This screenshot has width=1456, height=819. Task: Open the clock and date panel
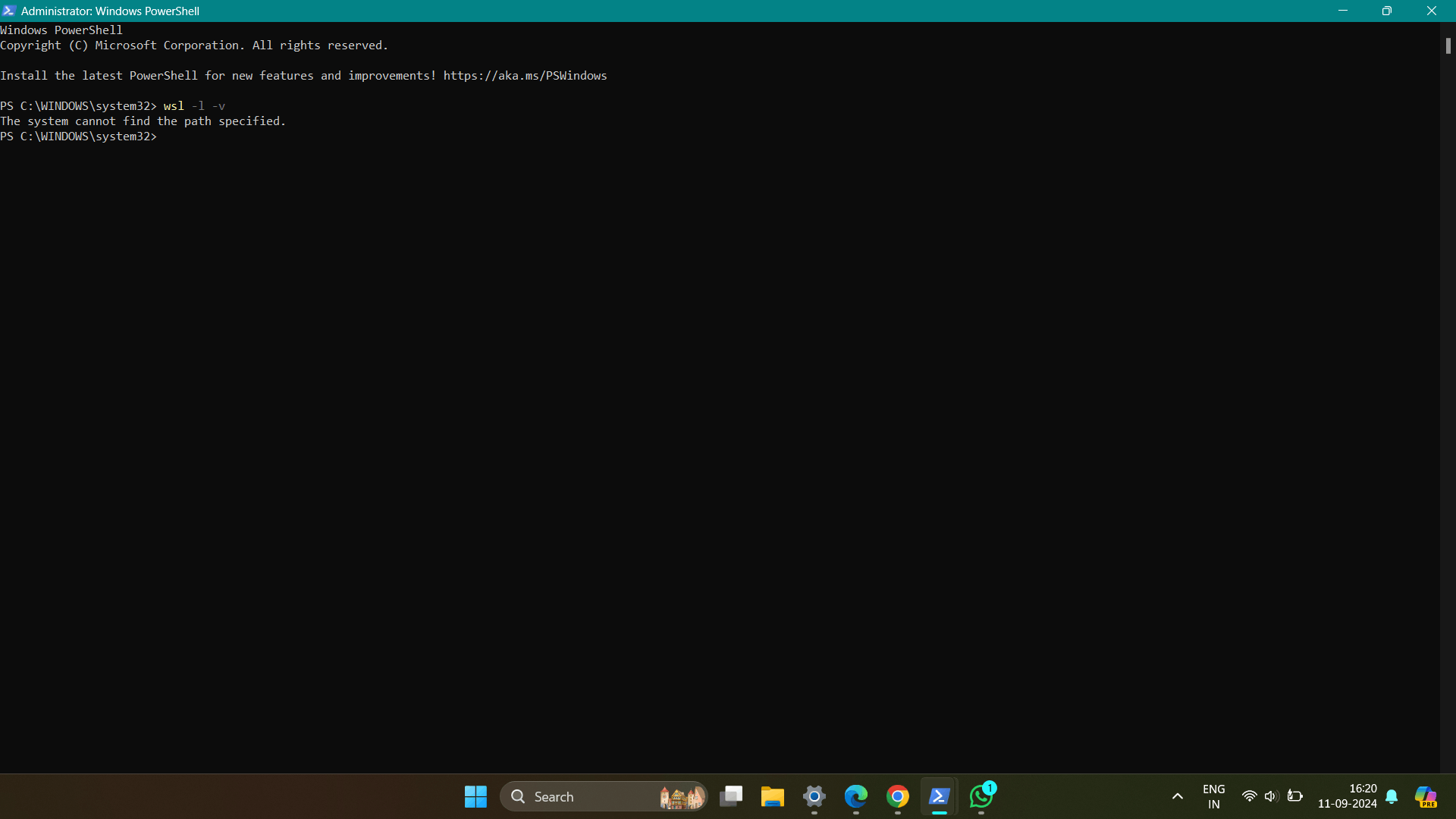point(1347,796)
